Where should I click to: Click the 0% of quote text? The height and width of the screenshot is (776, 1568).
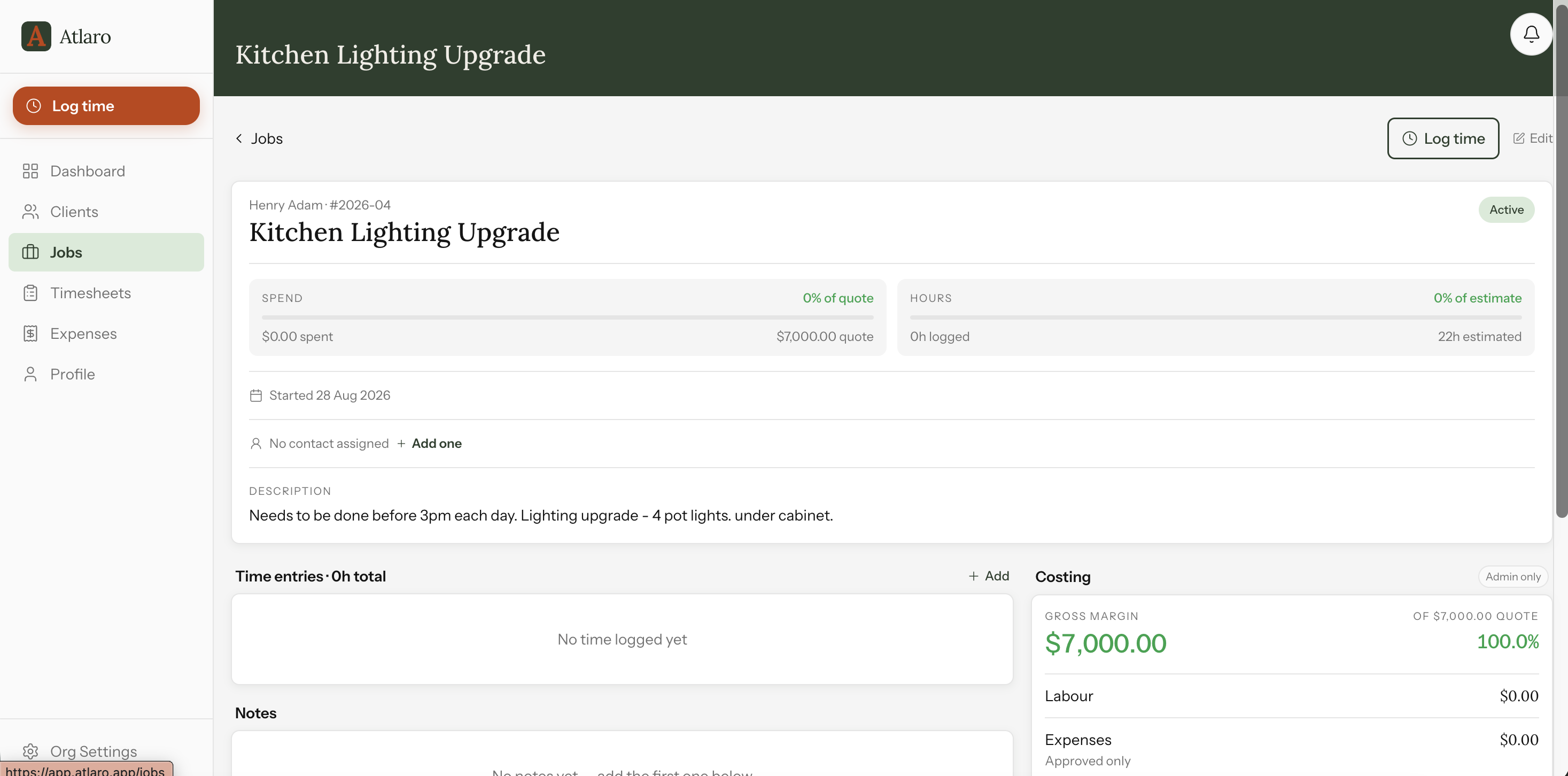point(838,298)
